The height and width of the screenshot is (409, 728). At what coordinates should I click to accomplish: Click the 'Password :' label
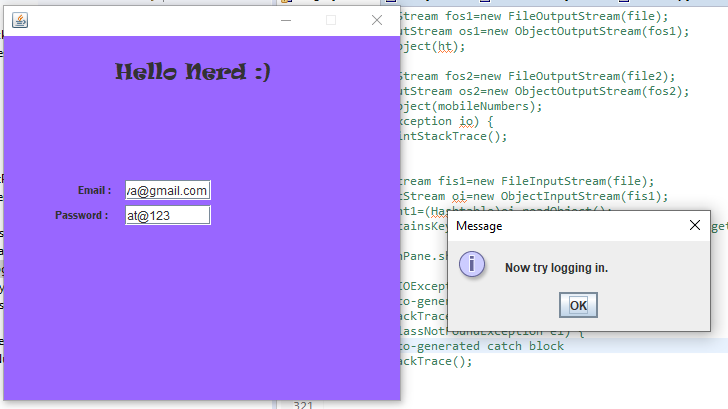coord(82,215)
